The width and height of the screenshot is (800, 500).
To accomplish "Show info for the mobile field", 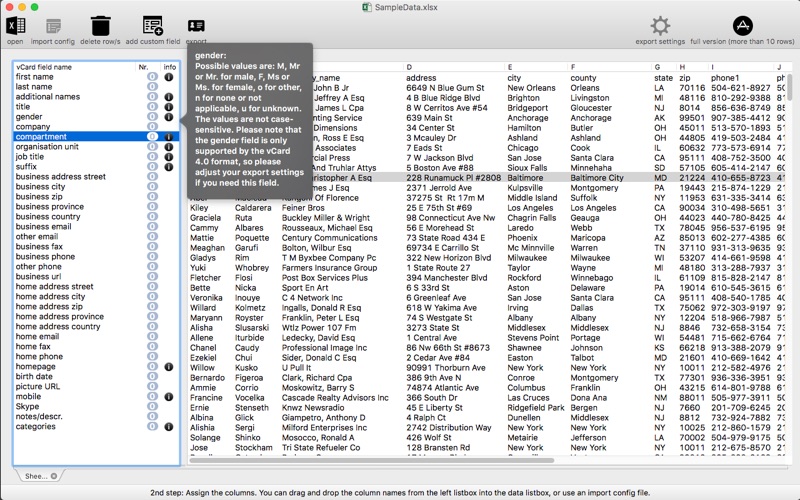I will click(169, 397).
